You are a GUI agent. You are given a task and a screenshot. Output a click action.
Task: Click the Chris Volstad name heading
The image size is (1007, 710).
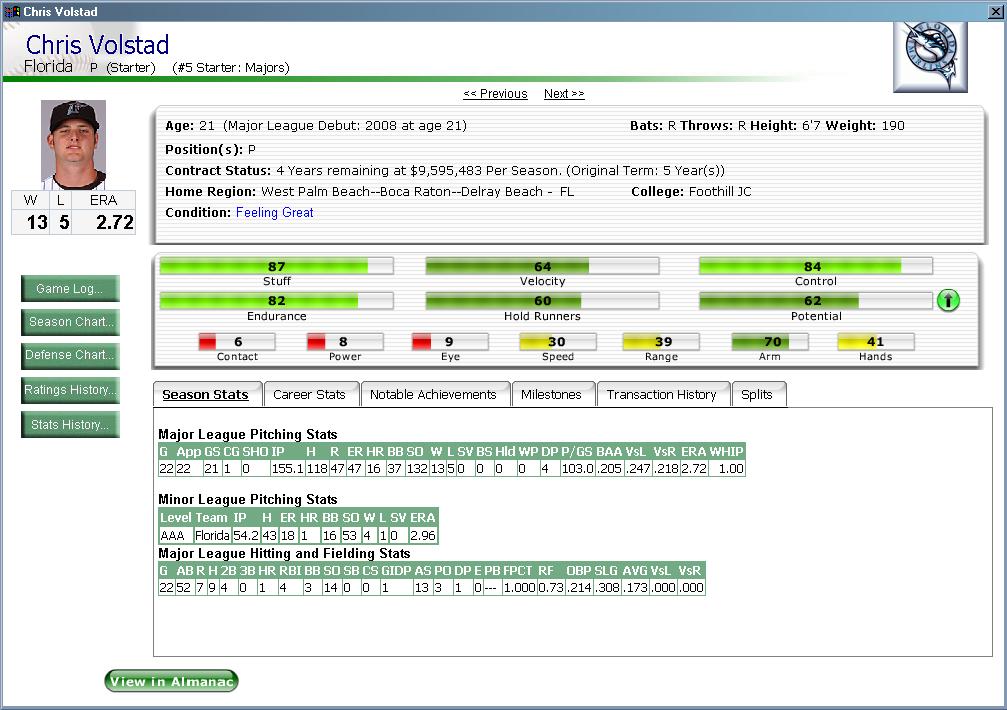(x=97, y=45)
